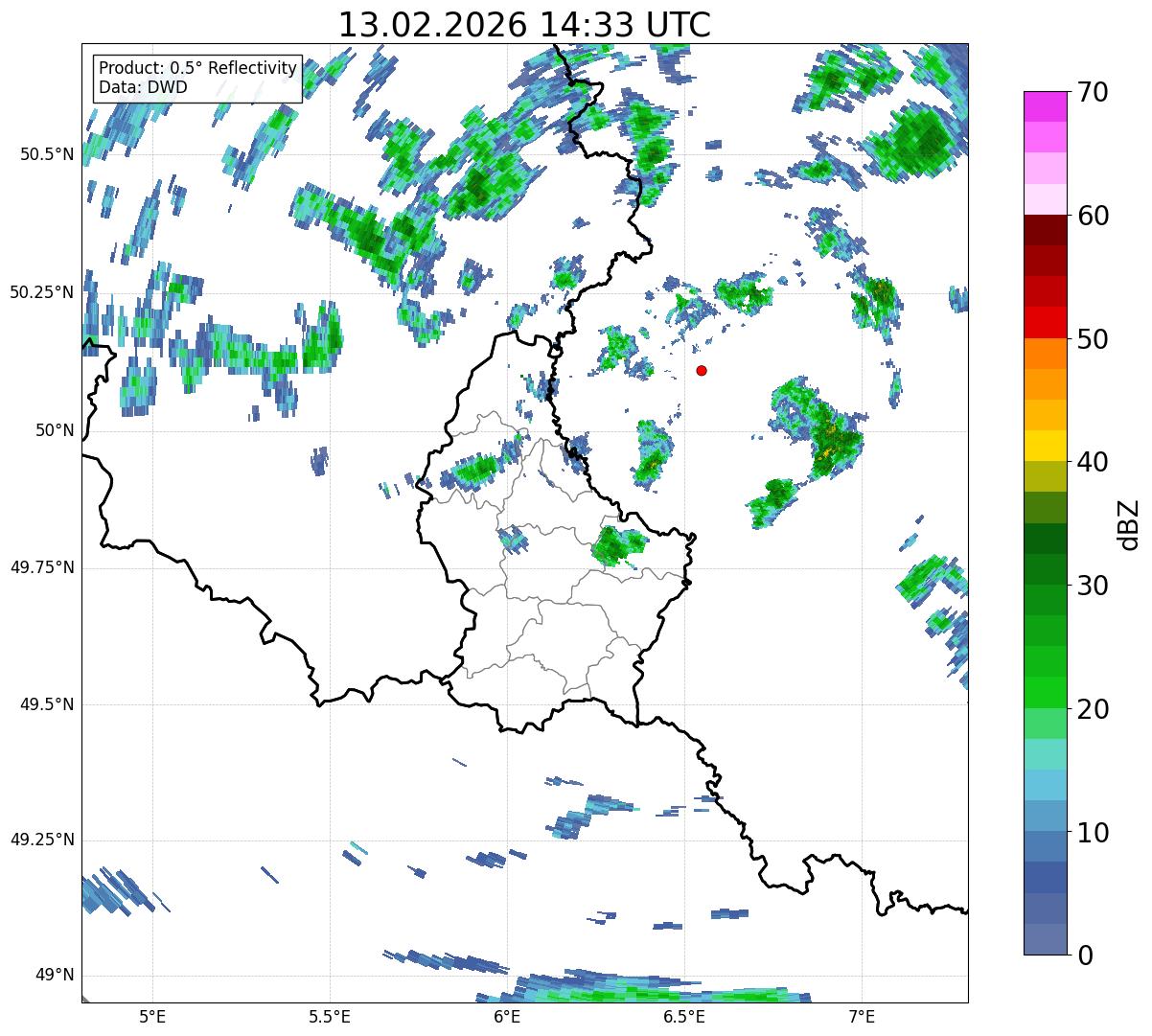
Task: Click the 30 value on colorbar
Action: coord(1092,586)
